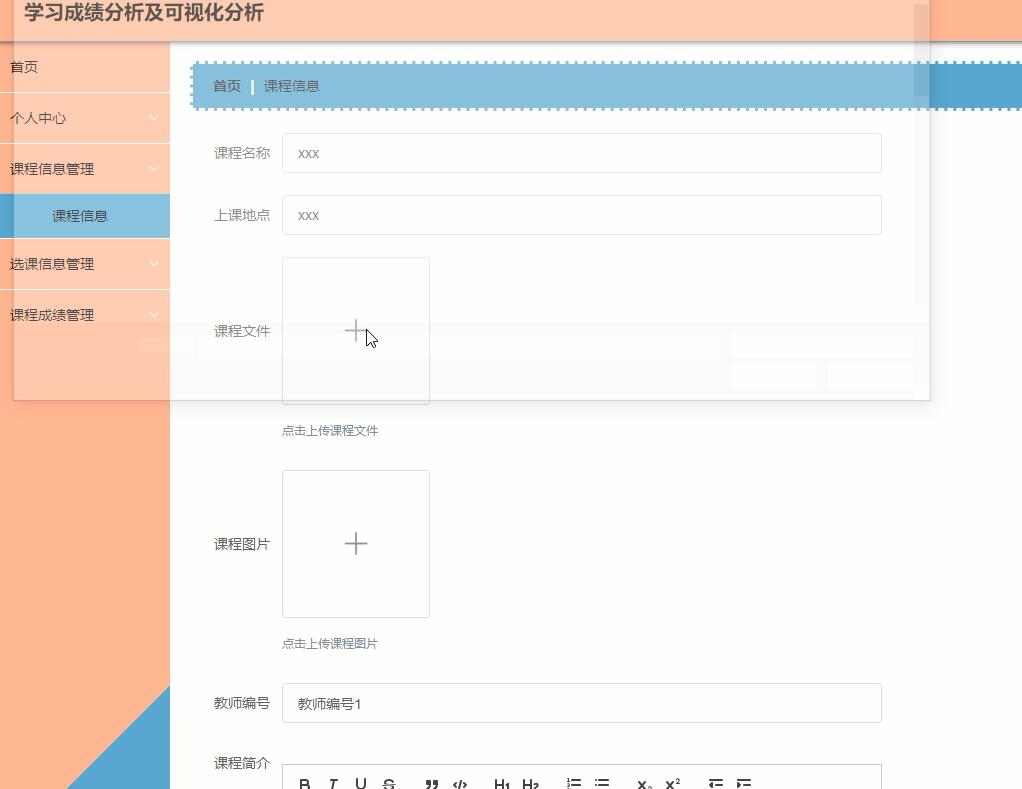Select the underline icon in the editor toolbar
The image size is (1022, 789).
point(360,784)
